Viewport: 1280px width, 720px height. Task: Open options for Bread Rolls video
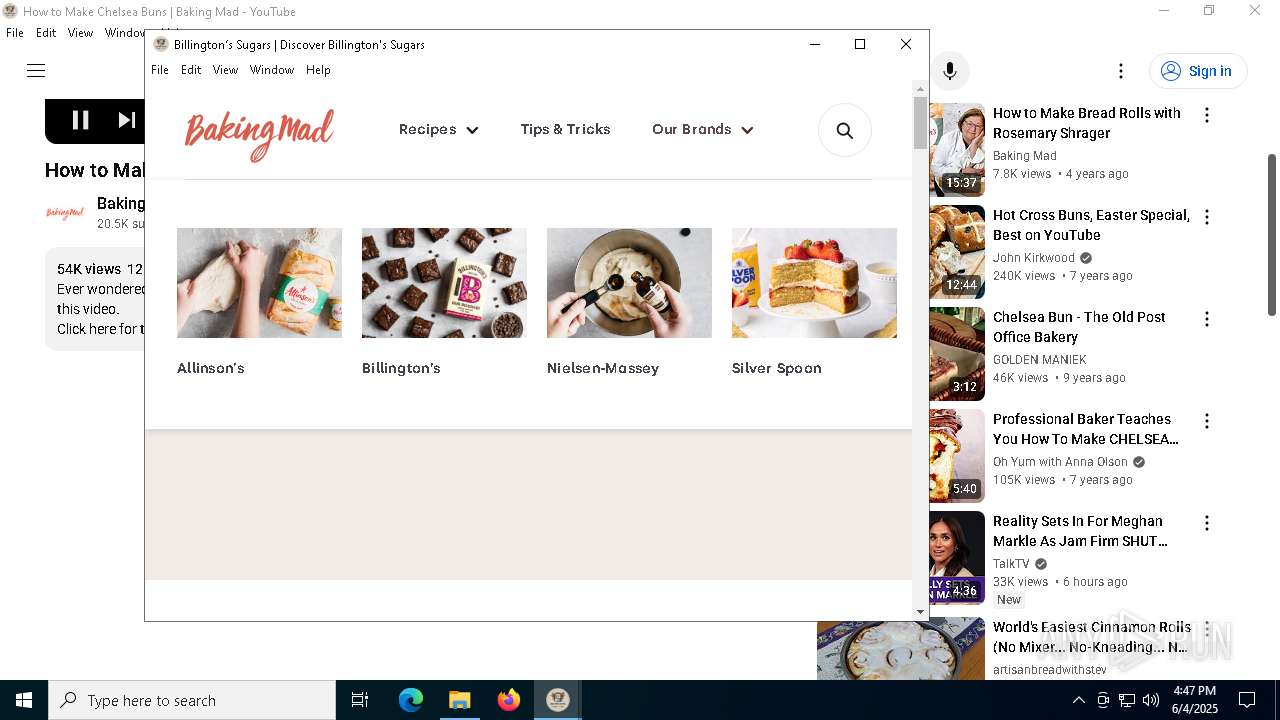(1207, 115)
